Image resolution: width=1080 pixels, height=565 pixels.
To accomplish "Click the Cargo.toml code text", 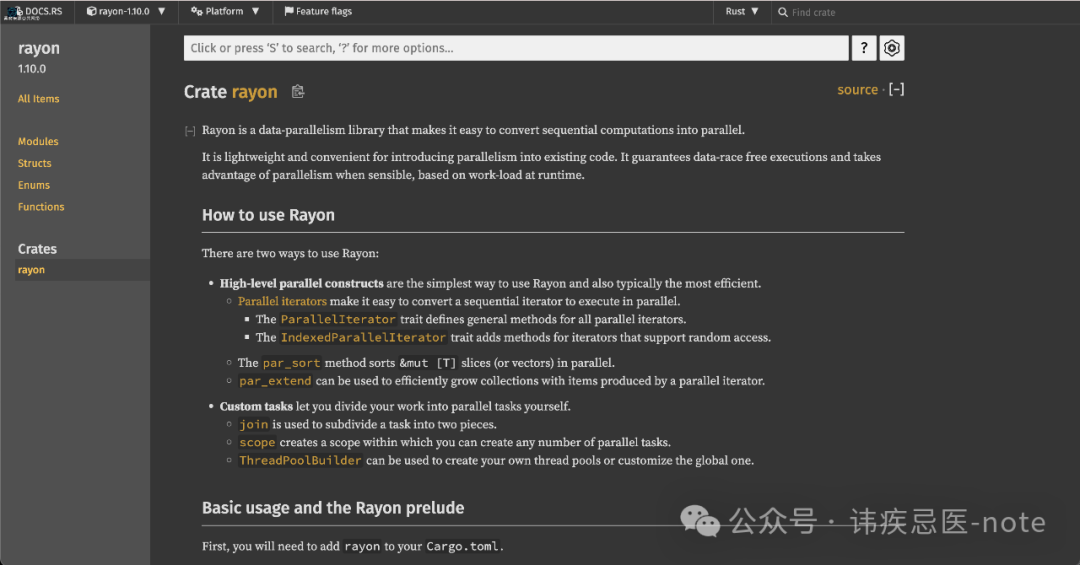I will pos(462,546).
